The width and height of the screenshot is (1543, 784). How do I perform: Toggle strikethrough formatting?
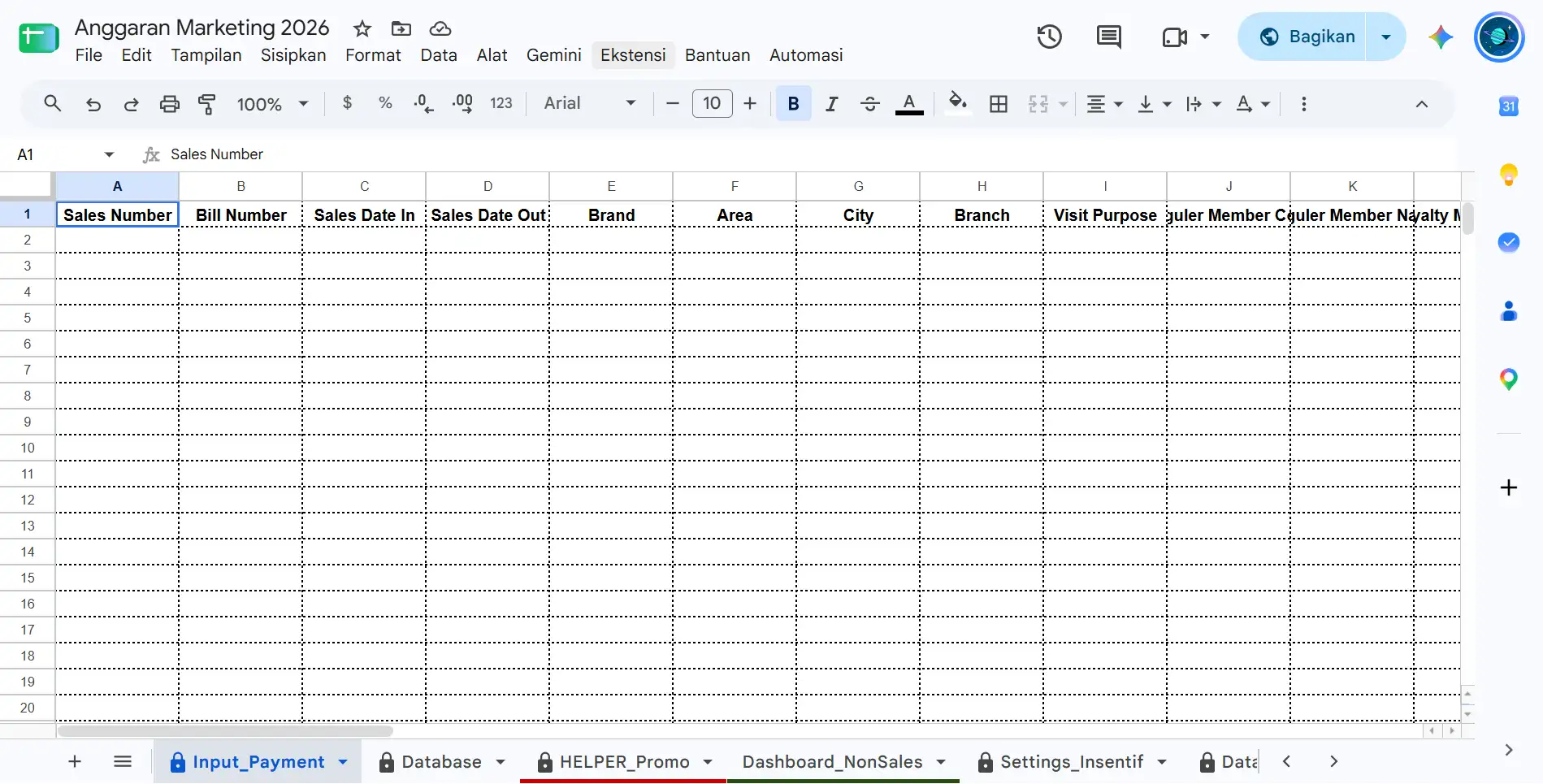(x=870, y=104)
